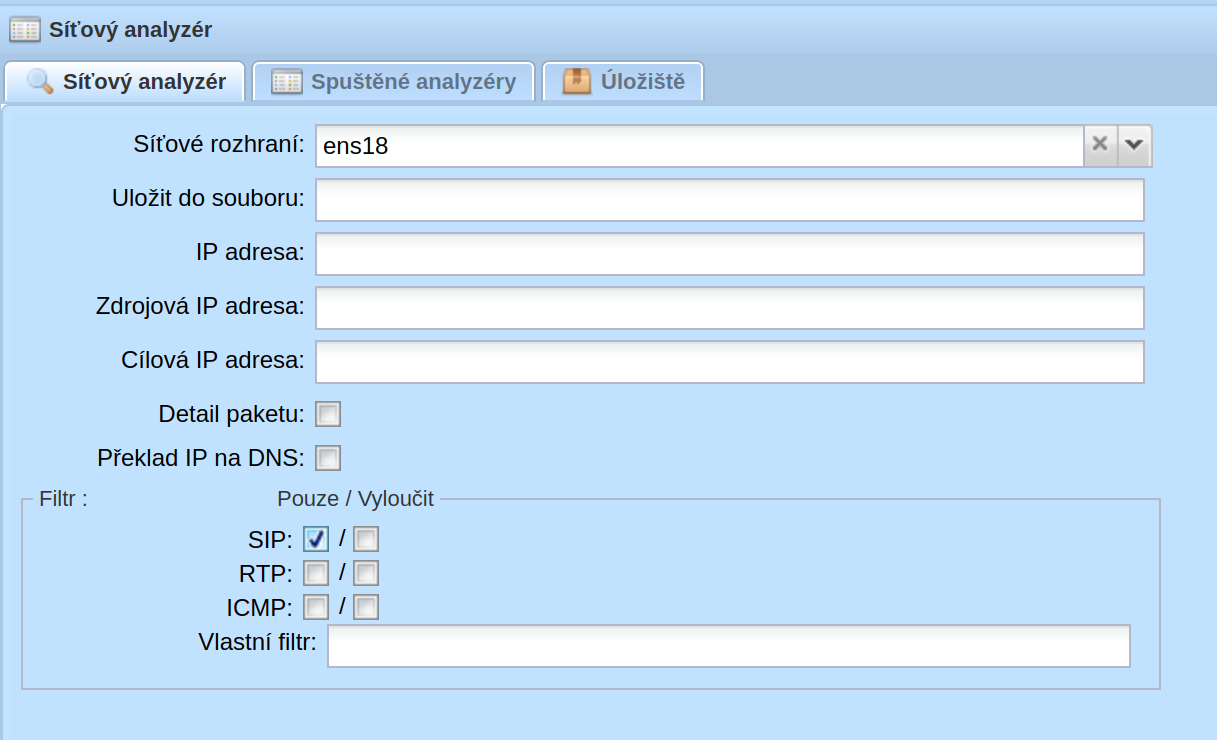Switch to the Síťový analyzér tab
Viewport: 1217px width, 740px height.
click(125, 81)
